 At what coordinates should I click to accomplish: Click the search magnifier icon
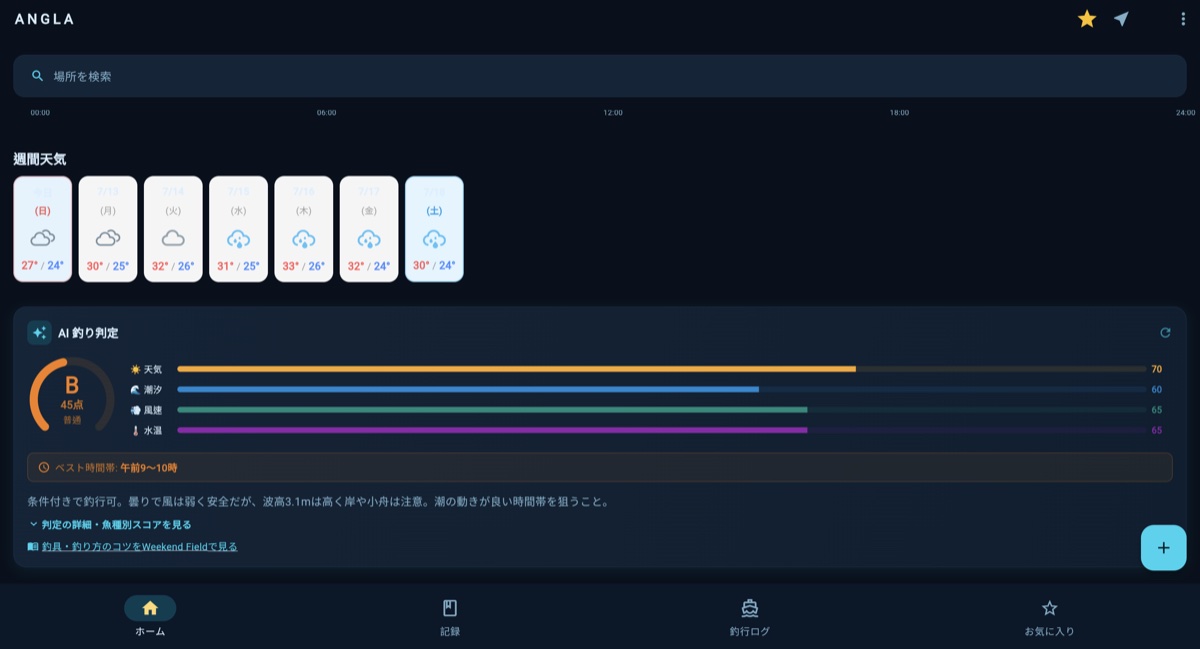[38, 76]
